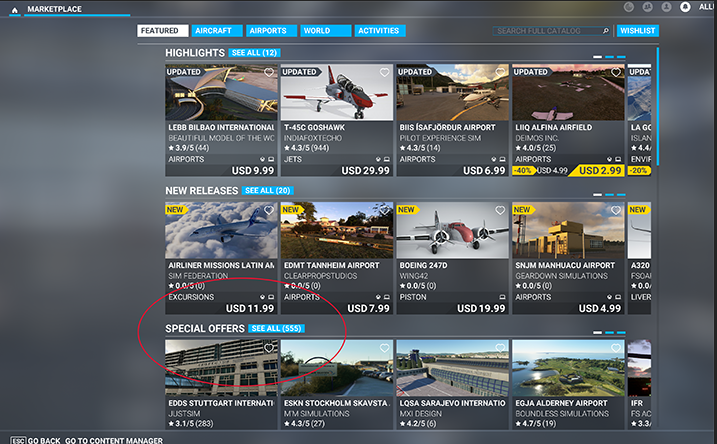Click See All (20) for New Releases

click(268, 191)
